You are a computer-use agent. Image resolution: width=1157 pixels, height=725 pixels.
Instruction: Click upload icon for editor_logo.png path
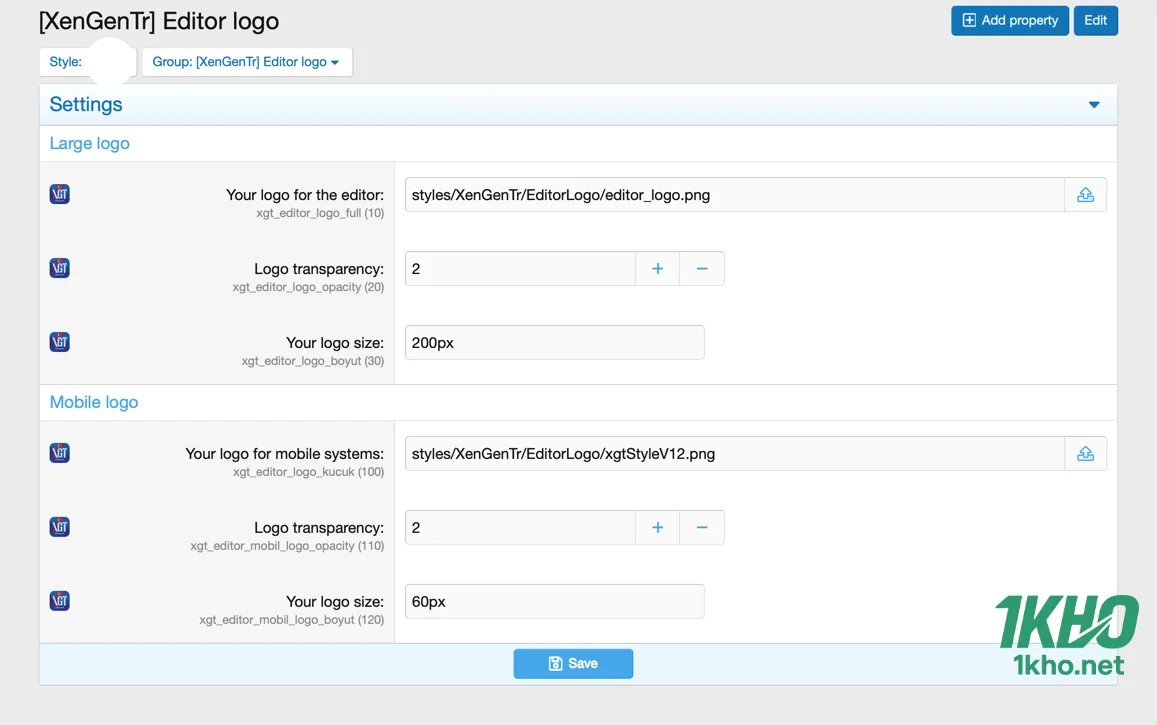pyautogui.click(x=1085, y=195)
